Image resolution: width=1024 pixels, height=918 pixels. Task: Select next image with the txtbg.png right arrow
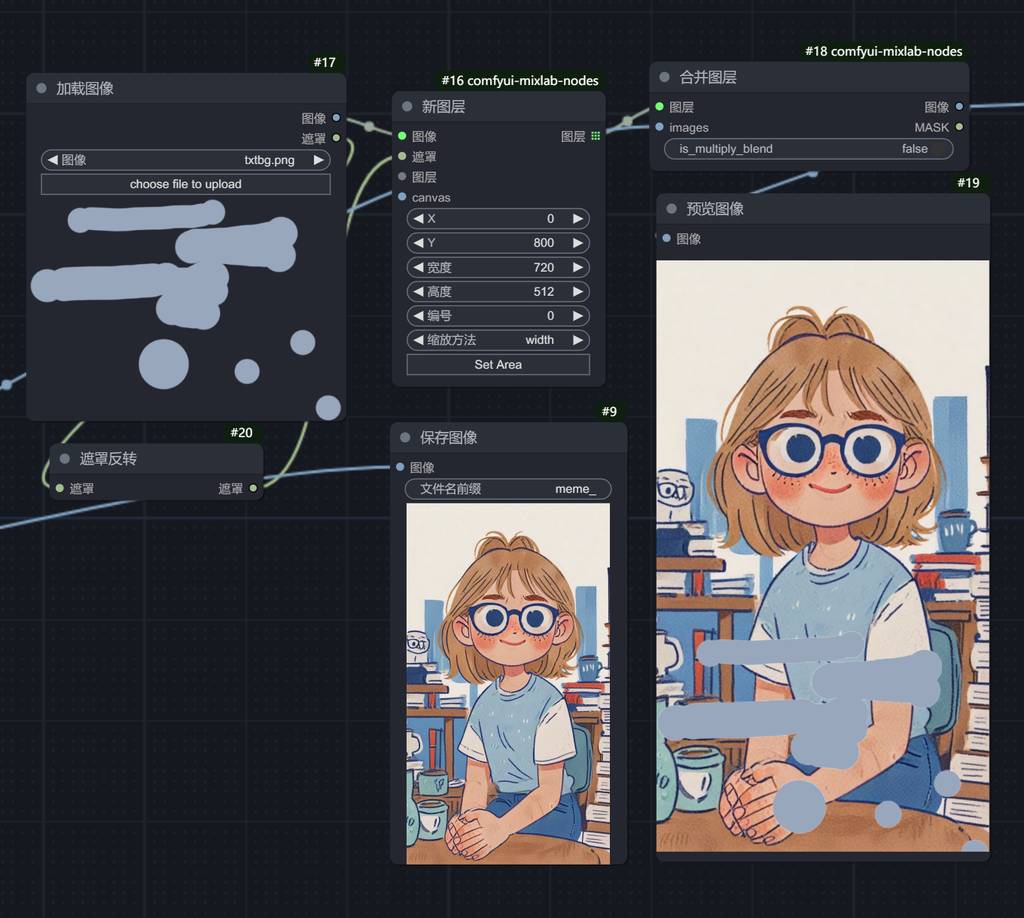(x=319, y=160)
